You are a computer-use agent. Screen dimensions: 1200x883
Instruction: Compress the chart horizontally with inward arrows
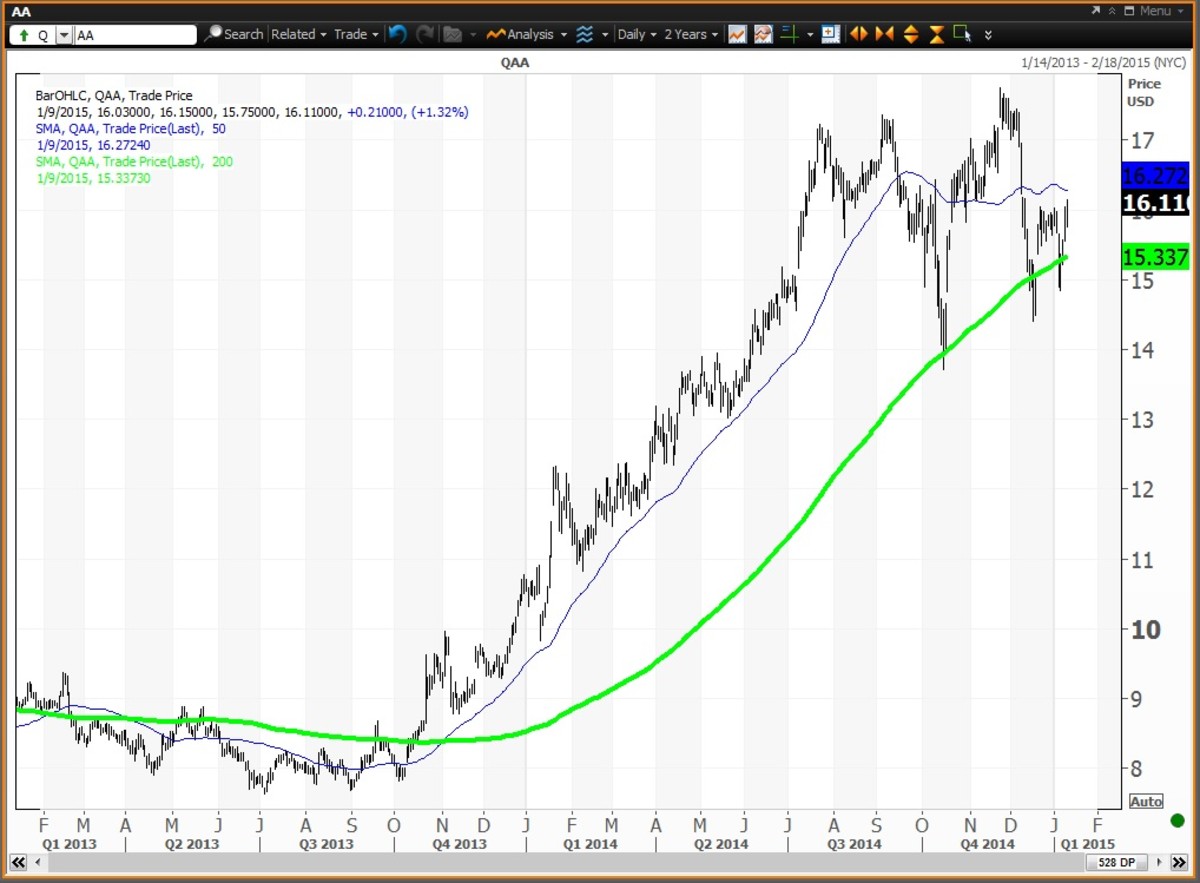pos(884,34)
